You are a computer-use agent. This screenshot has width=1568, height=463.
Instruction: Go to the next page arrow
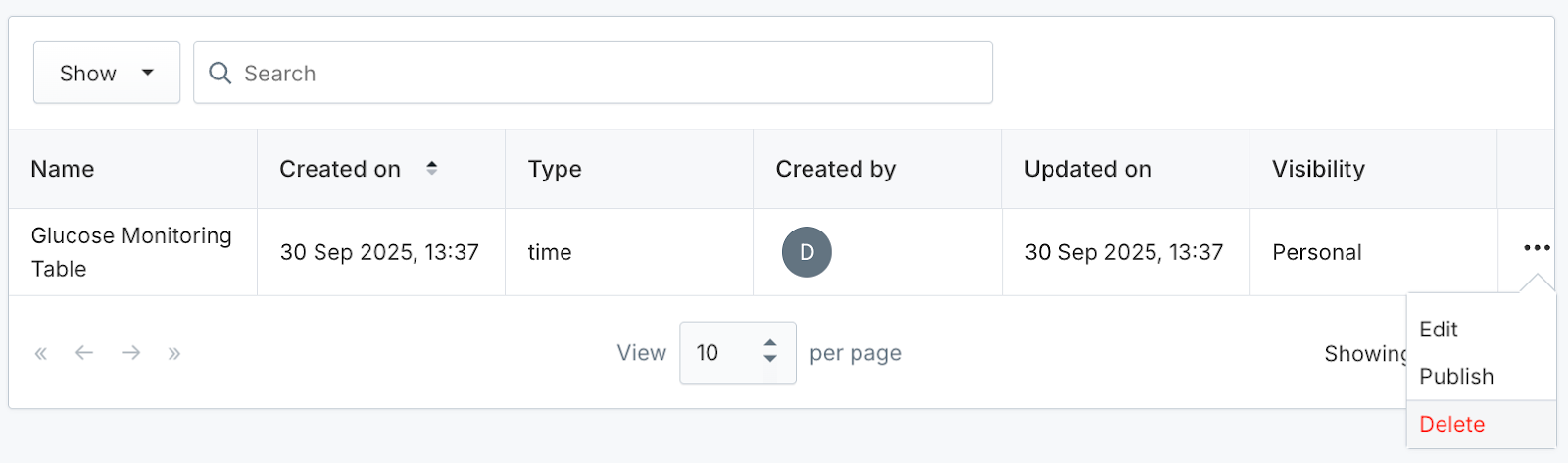(131, 353)
